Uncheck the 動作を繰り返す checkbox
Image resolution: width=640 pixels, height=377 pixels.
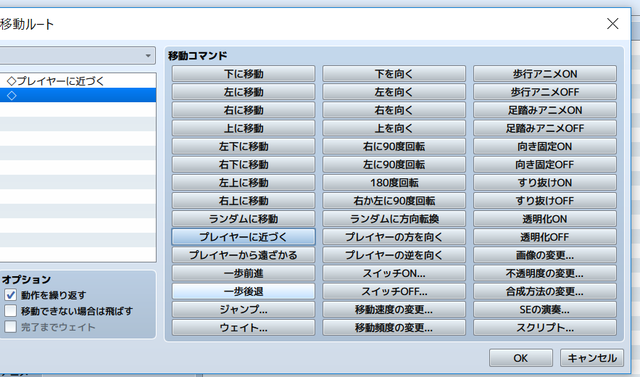coord(10,295)
